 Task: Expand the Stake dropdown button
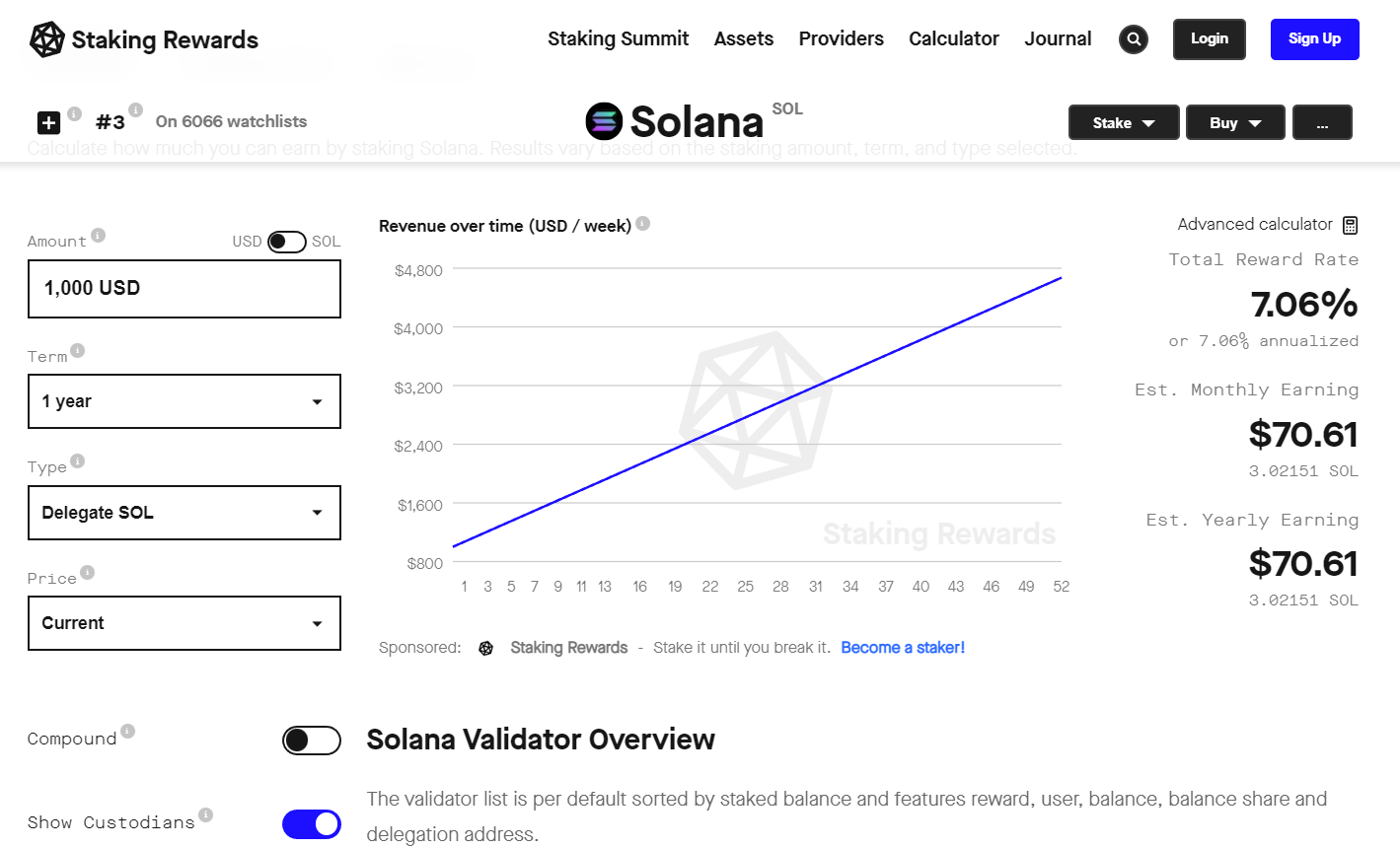coord(1124,122)
